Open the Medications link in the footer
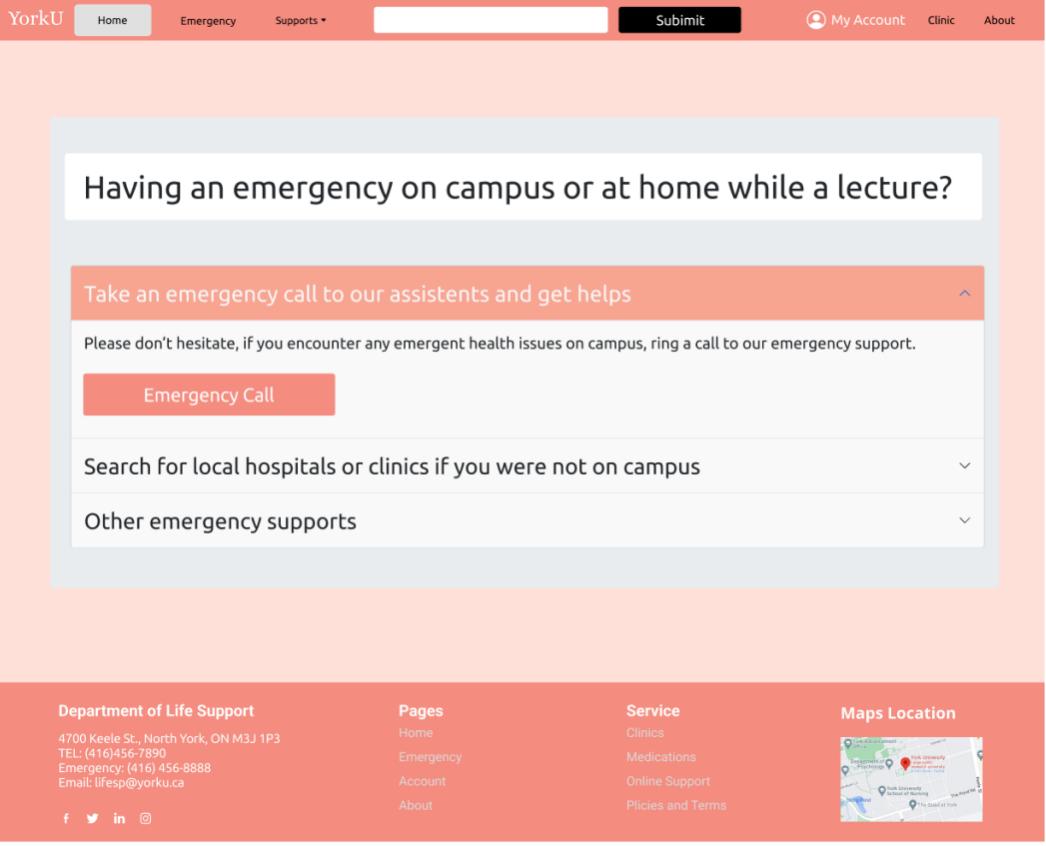Screen dimensions: 1046x846 660,757
